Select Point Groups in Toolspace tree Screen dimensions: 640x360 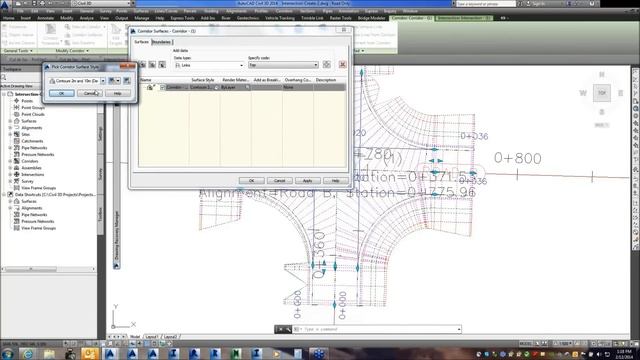(33, 108)
